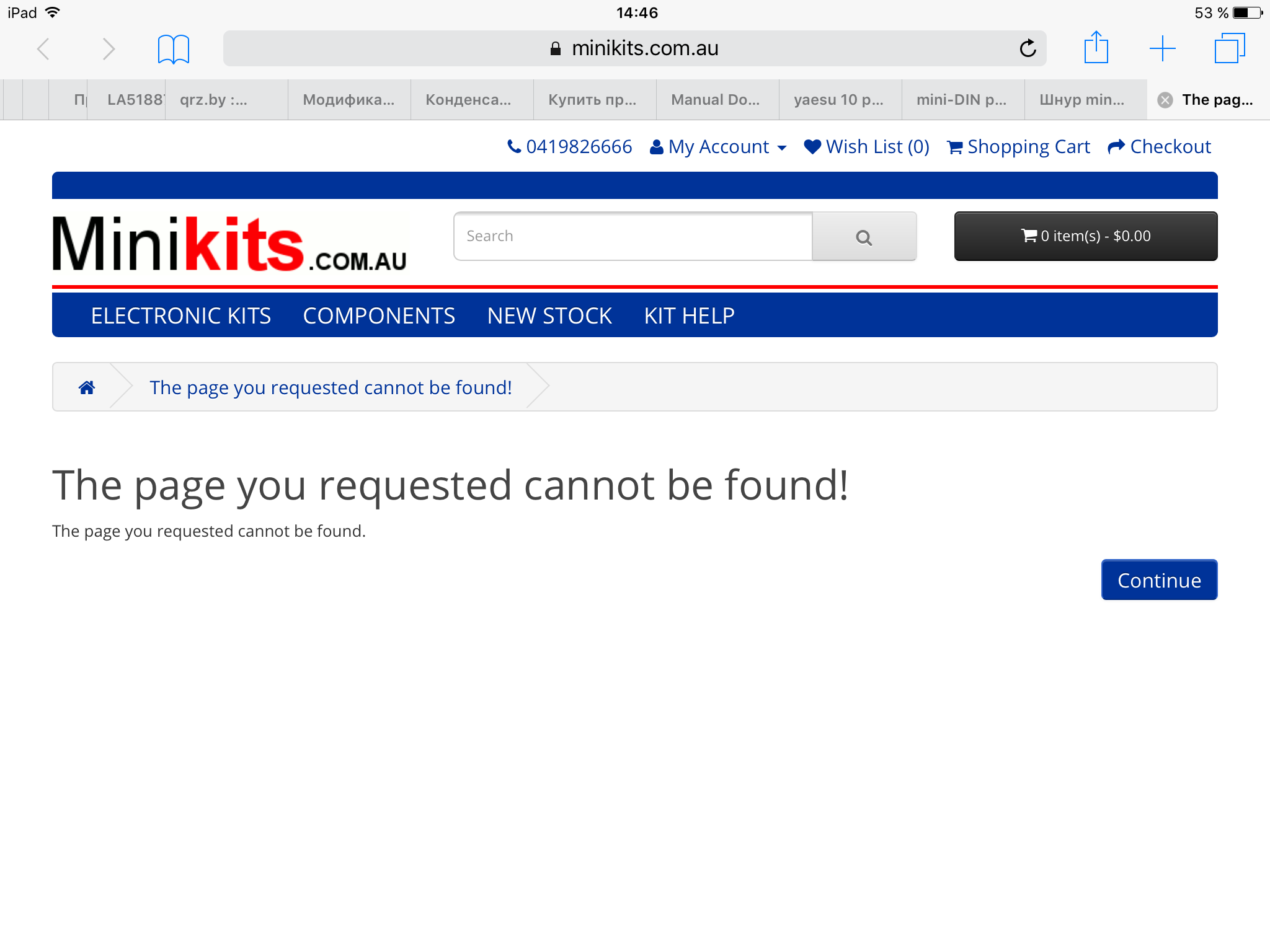Close the current 'The pag...' tab
1270x952 pixels.
click(1165, 100)
